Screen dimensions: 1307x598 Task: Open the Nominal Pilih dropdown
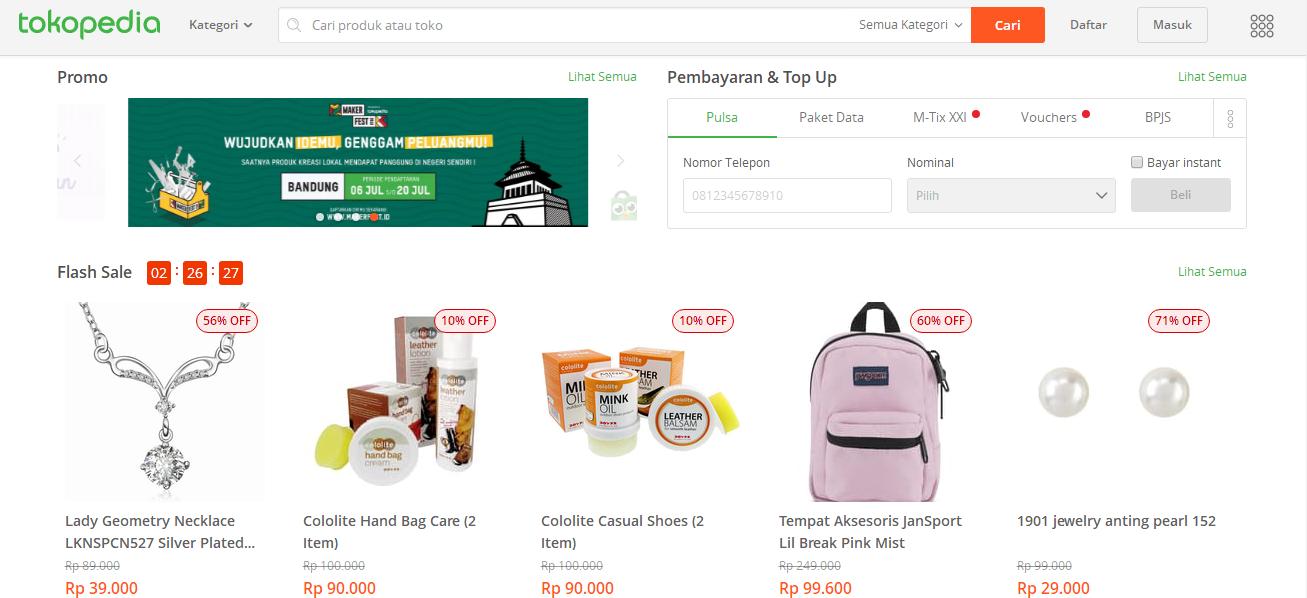coord(1011,195)
